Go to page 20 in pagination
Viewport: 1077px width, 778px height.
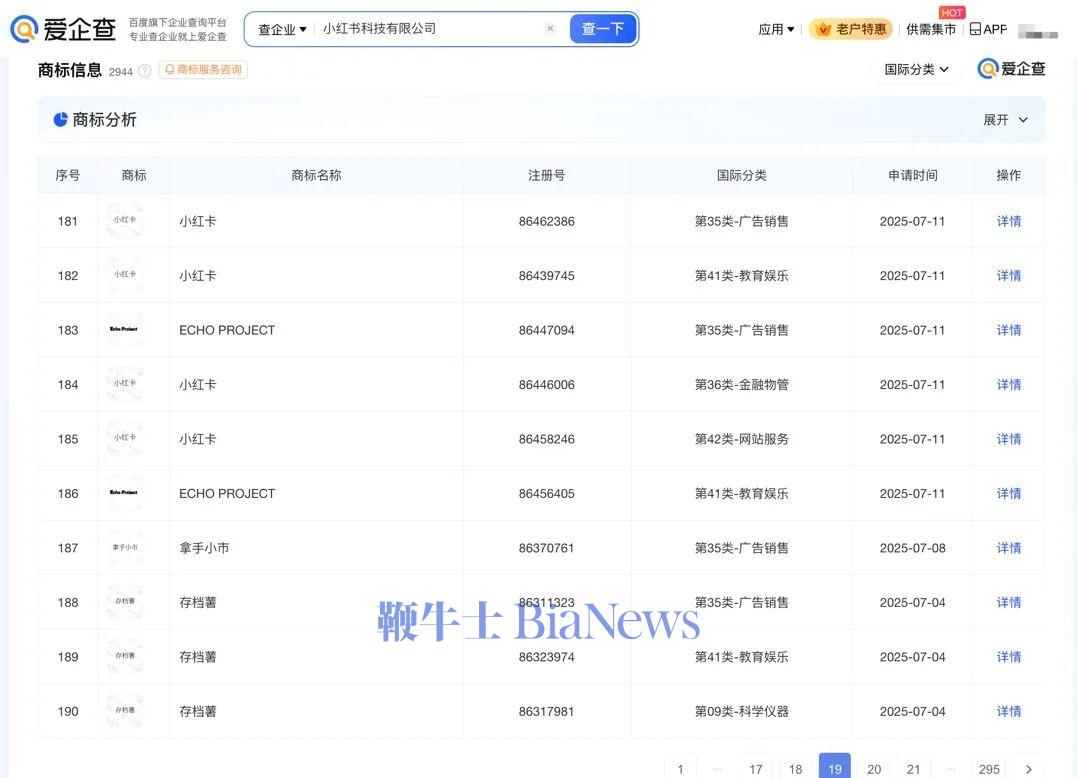tap(874, 768)
